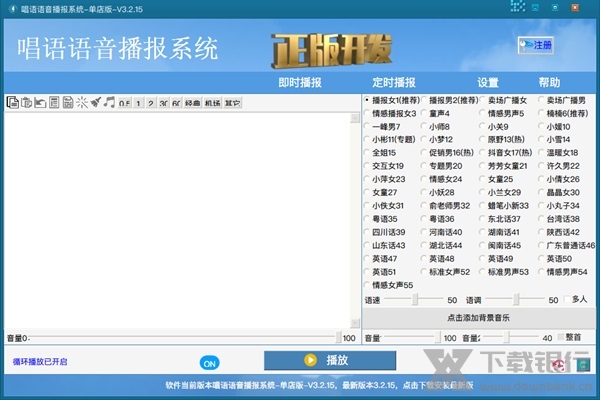
Task: Click the music note toolbar icon
Action: (x=109, y=103)
